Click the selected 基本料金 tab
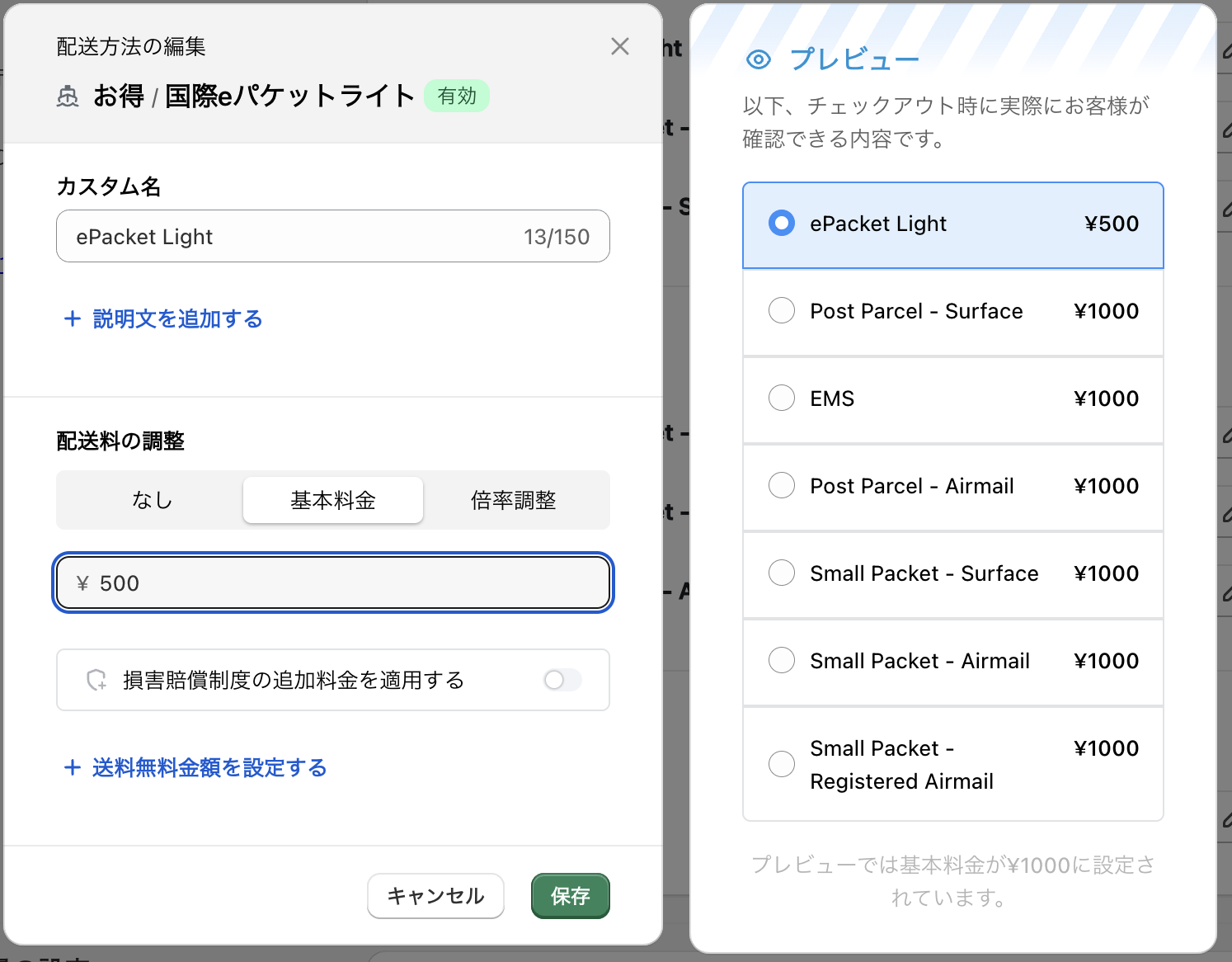 pos(332,499)
